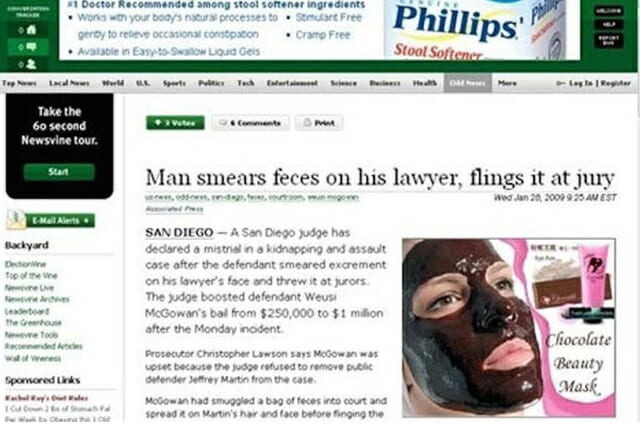This screenshot has width=640, height=430.
Task: Open the Health news section
Action: click(x=425, y=83)
